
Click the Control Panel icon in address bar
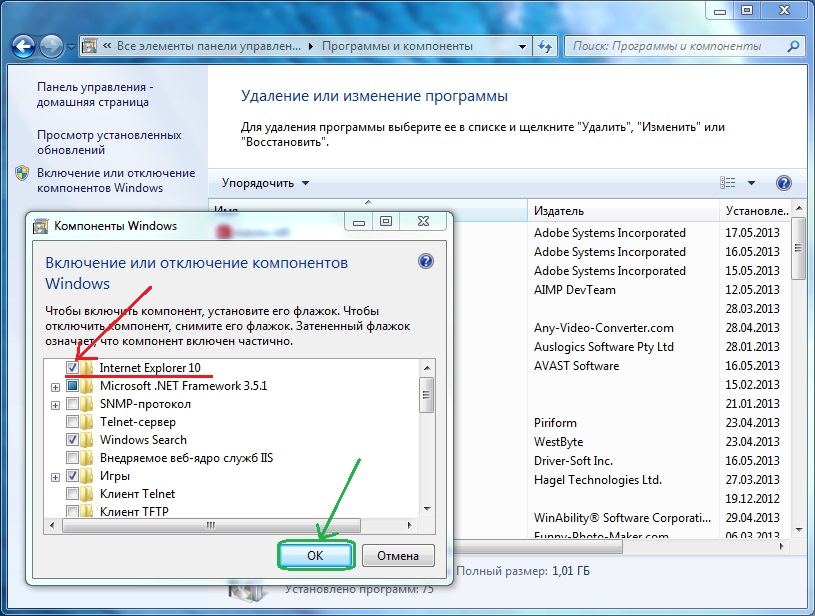[x=89, y=46]
